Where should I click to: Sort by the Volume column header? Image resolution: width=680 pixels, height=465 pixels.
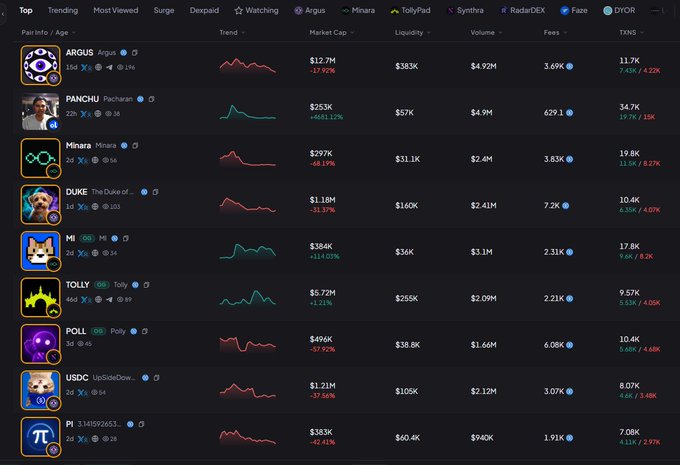486,33
